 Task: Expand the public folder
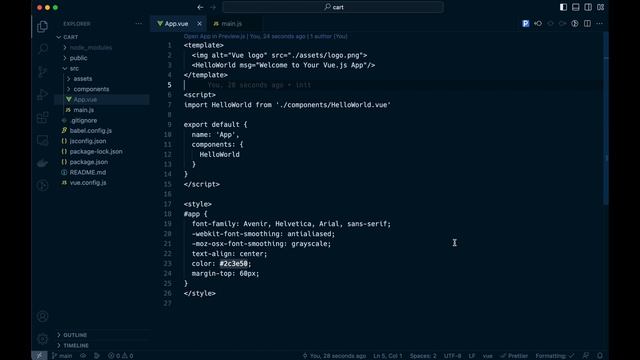pos(102,58)
